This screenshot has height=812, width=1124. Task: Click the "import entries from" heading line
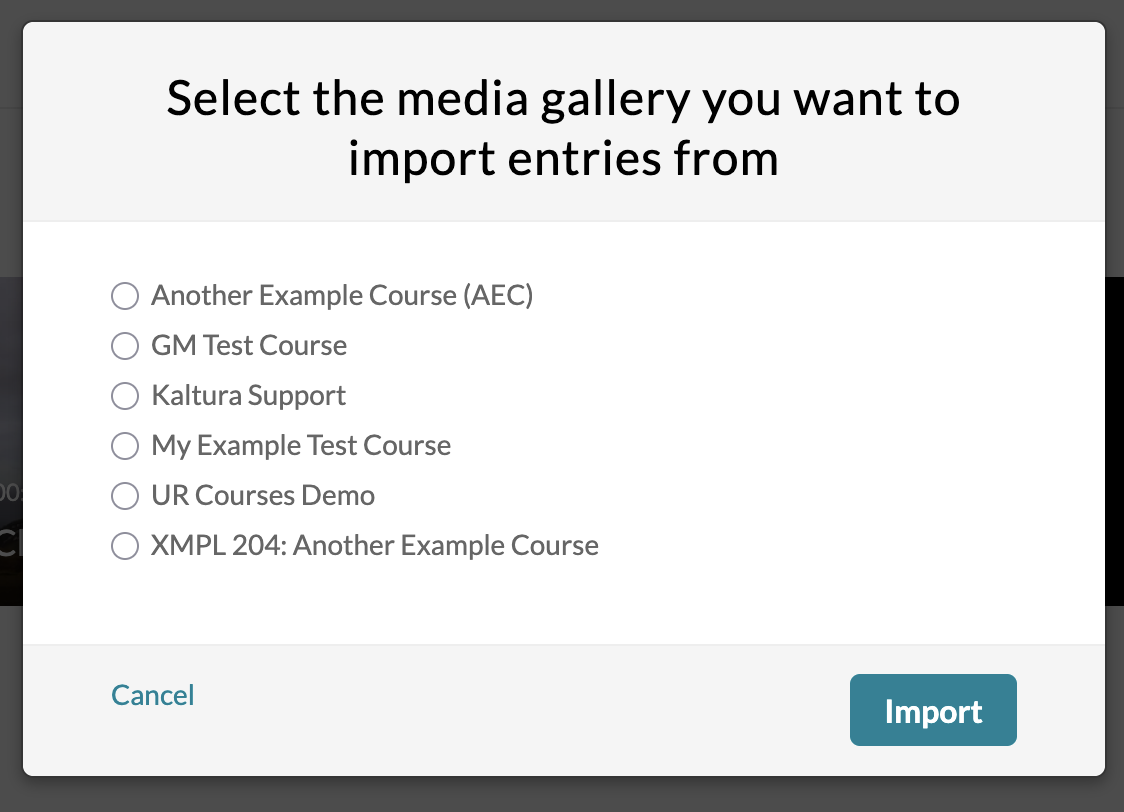563,160
